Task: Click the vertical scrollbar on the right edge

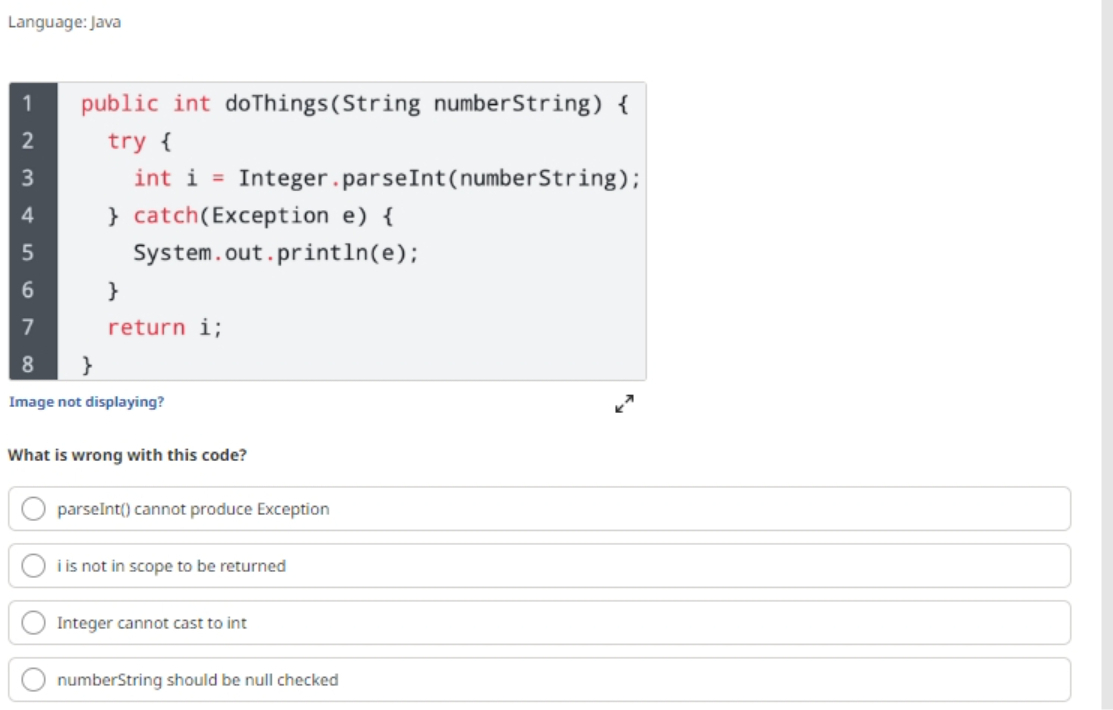Action: coord(1107,355)
